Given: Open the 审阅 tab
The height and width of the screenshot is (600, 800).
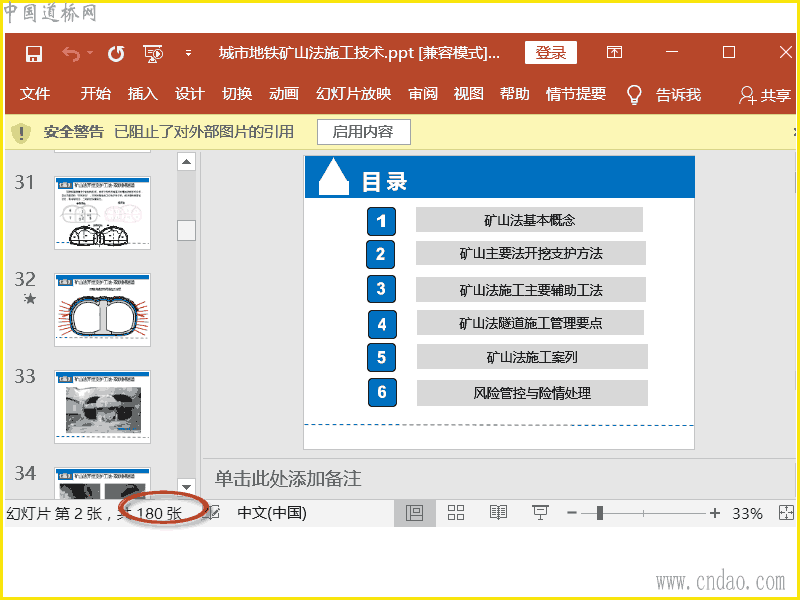Looking at the screenshot, I should click(x=423, y=94).
